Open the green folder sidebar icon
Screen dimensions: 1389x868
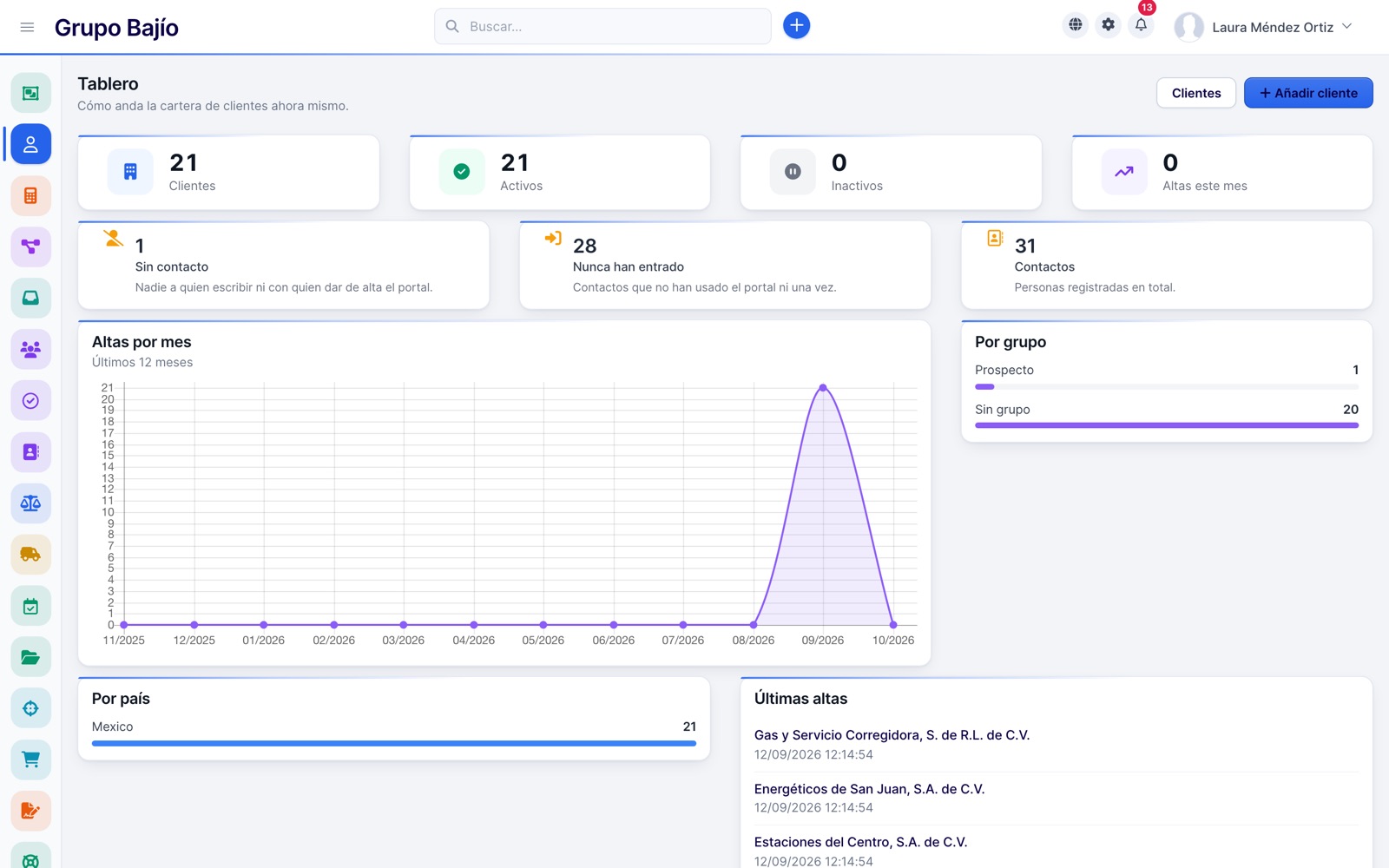click(x=30, y=657)
